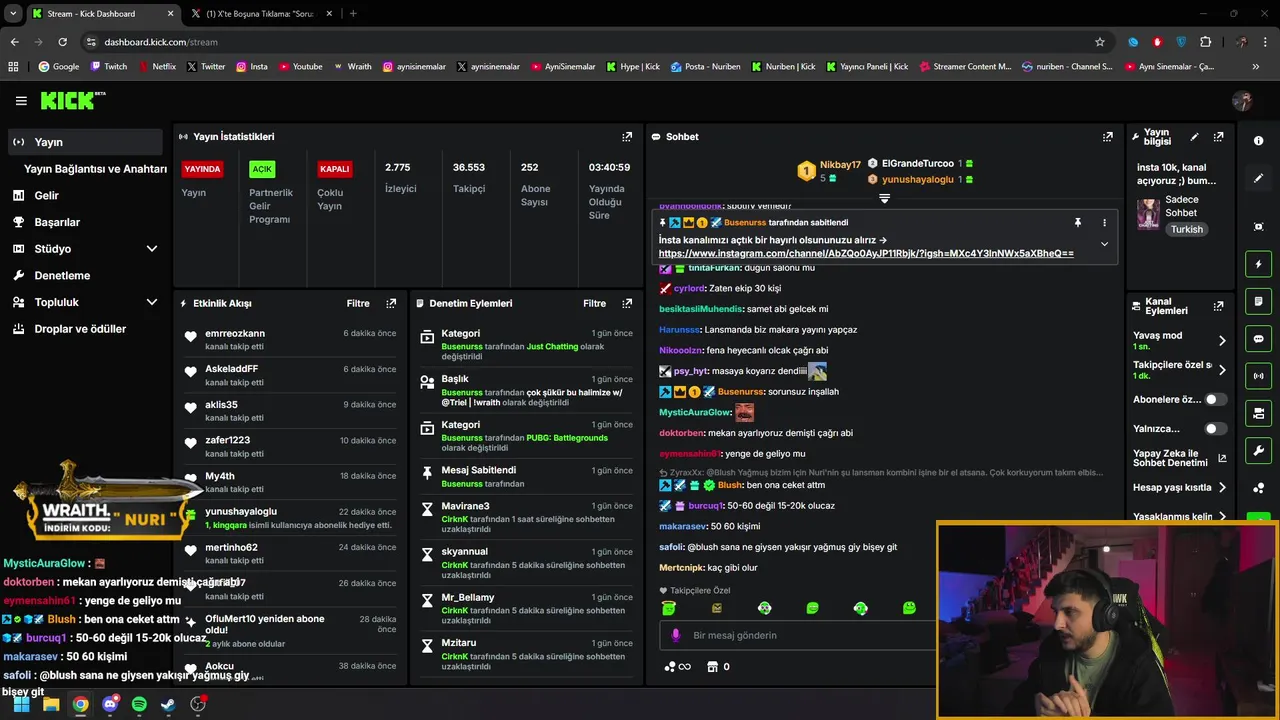Click the shop icon below chat input
The height and width of the screenshot is (720, 1280).
click(712, 667)
